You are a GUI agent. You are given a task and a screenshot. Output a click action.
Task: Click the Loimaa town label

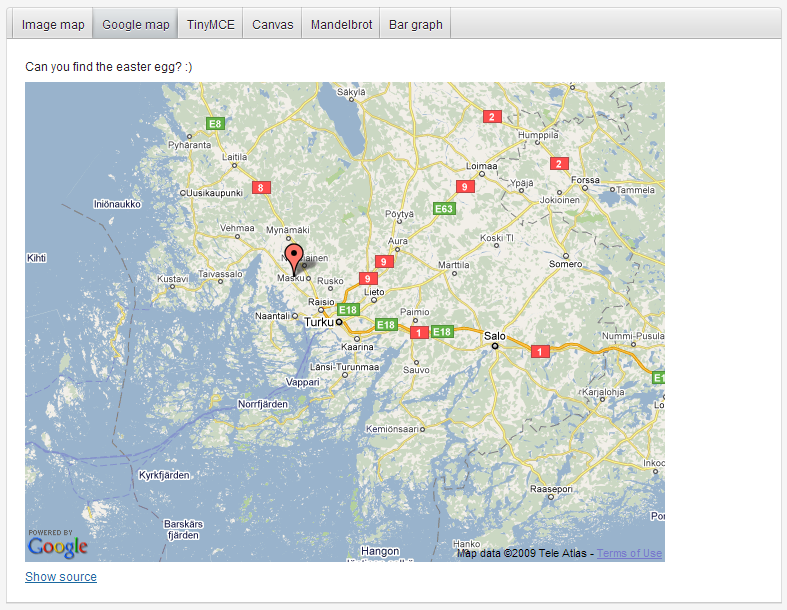point(482,166)
